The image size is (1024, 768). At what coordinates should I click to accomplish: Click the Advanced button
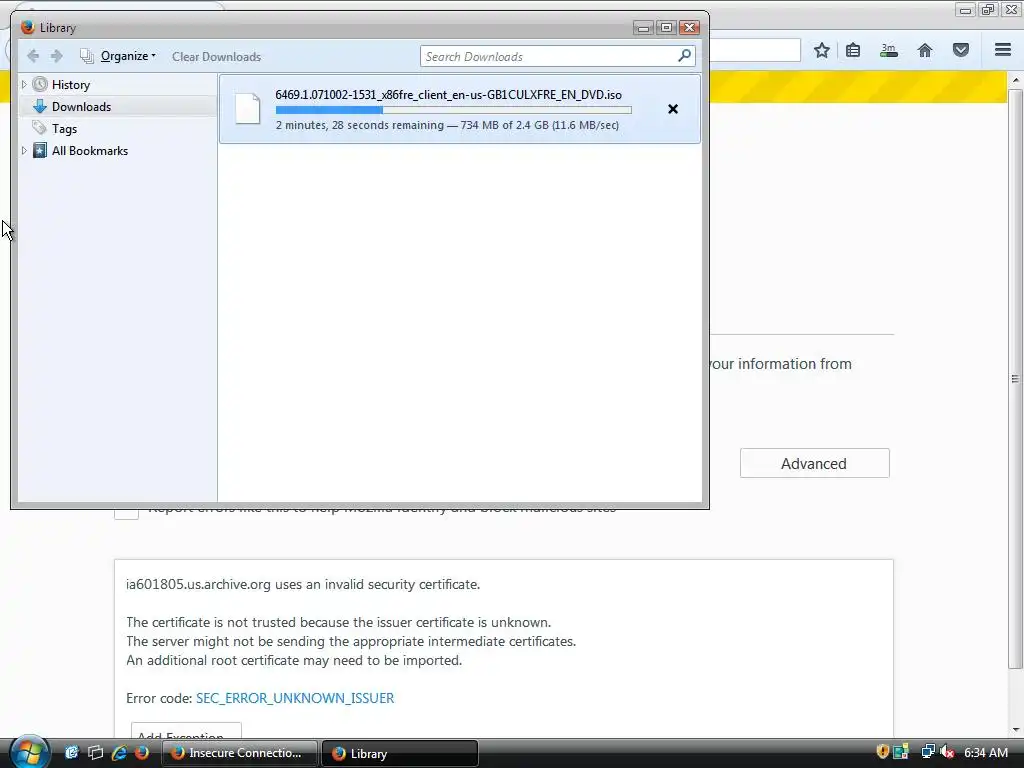pos(814,463)
